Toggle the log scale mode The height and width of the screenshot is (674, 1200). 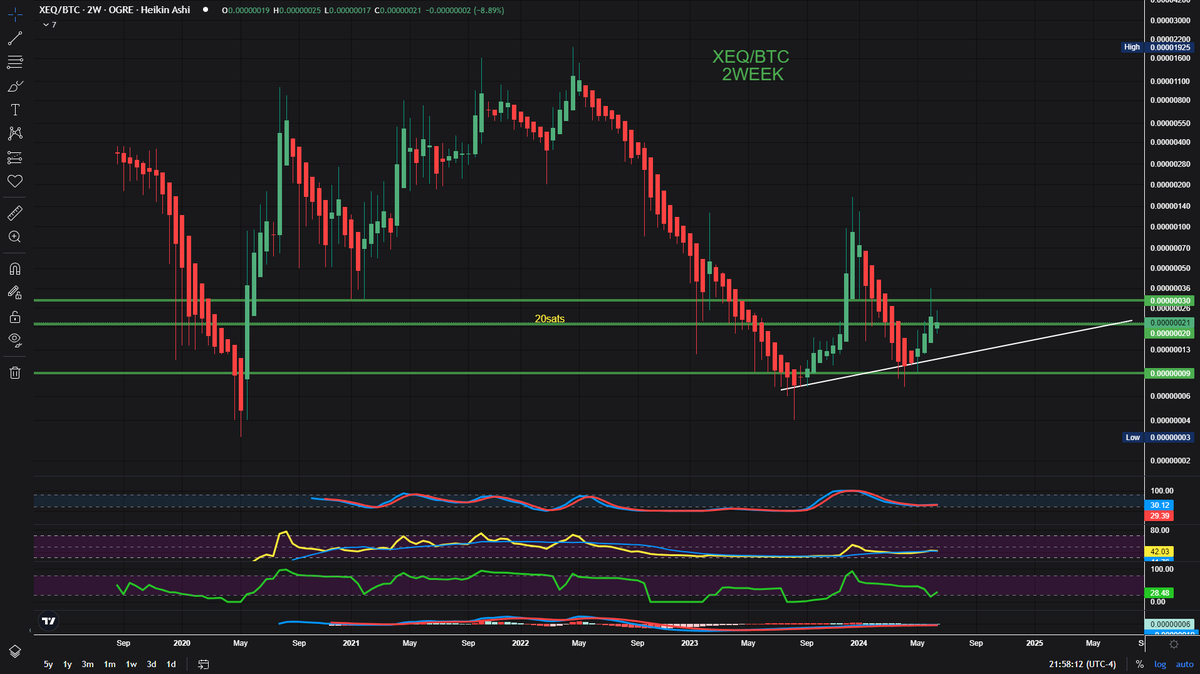click(1159, 664)
